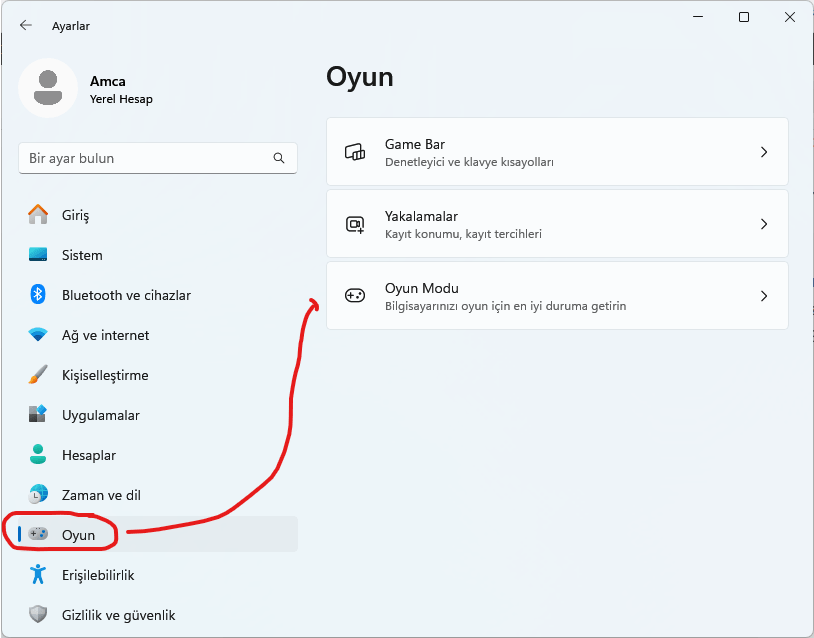
Task: Close the Ayarlar window
Action: [790, 17]
